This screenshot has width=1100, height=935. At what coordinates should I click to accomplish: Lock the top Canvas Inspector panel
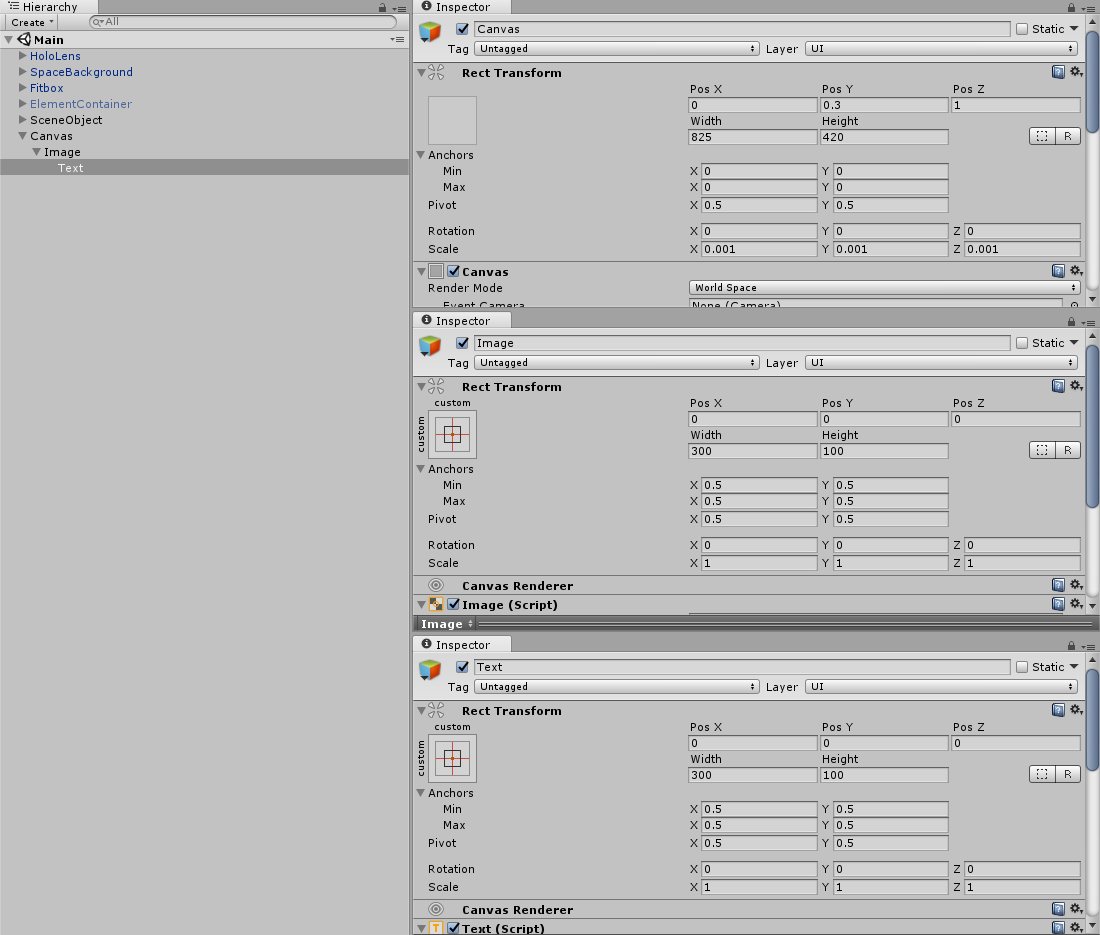pyautogui.click(x=1071, y=8)
